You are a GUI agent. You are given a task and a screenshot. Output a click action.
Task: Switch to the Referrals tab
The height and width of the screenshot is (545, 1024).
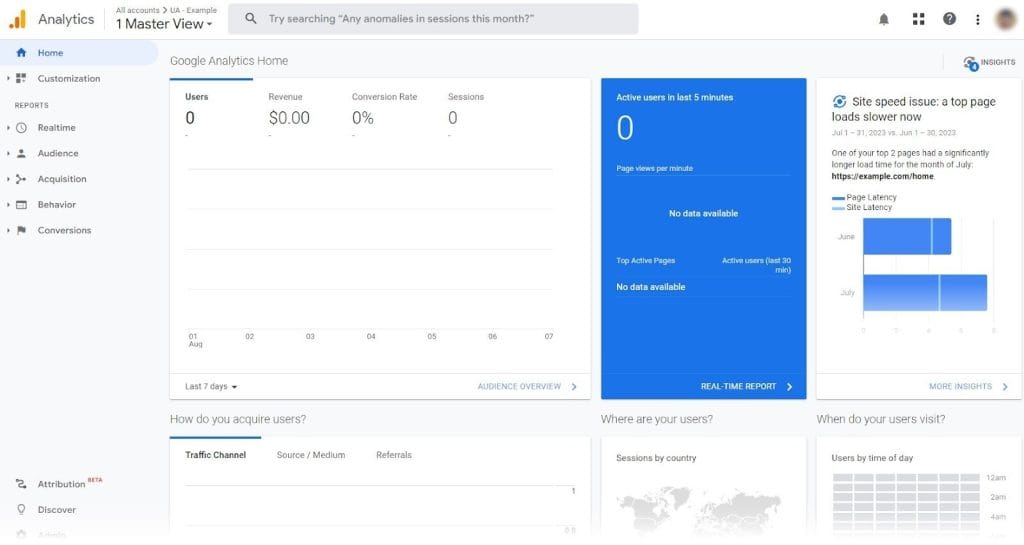pos(393,455)
